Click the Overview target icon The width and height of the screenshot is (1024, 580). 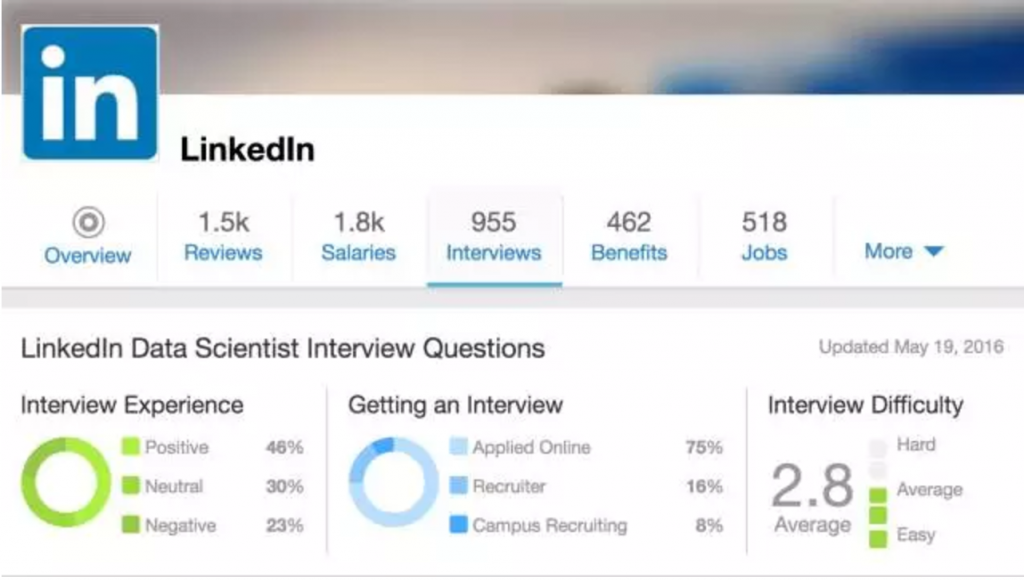[88, 221]
